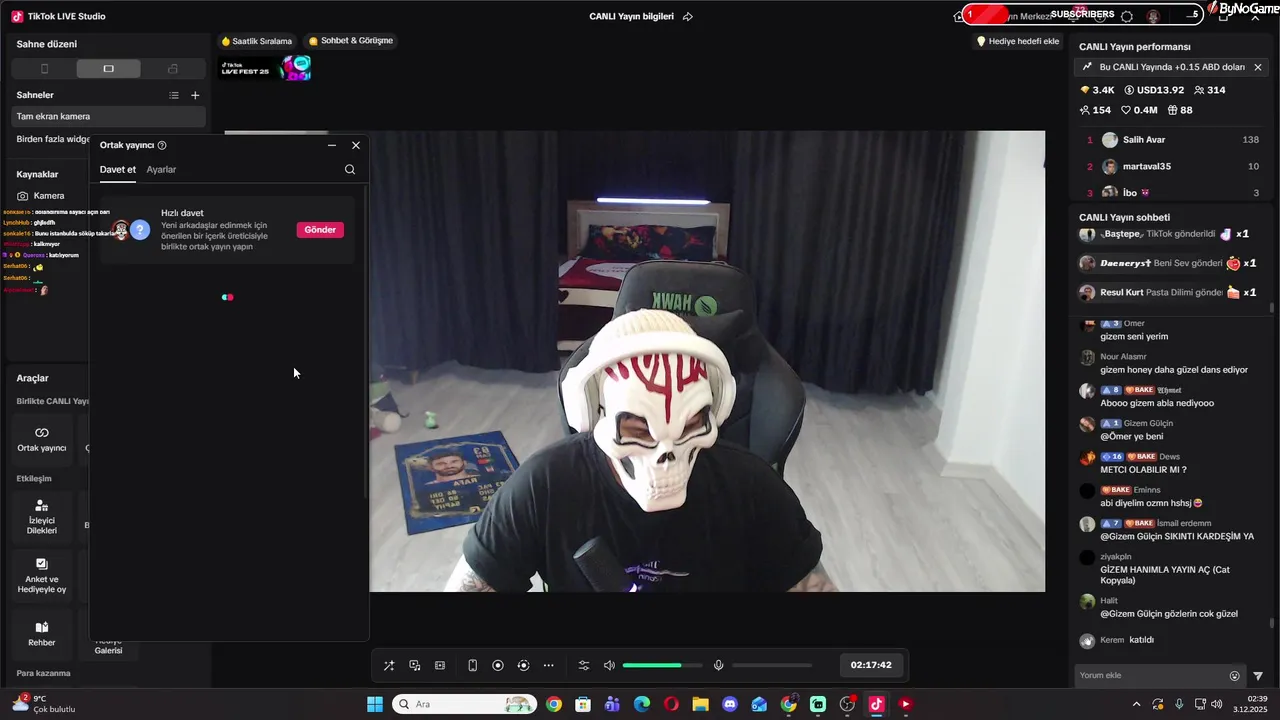Show hidden system tray icons chevron
Image resolution: width=1280 pixels, height=720 pixels.
(1136, 704)
